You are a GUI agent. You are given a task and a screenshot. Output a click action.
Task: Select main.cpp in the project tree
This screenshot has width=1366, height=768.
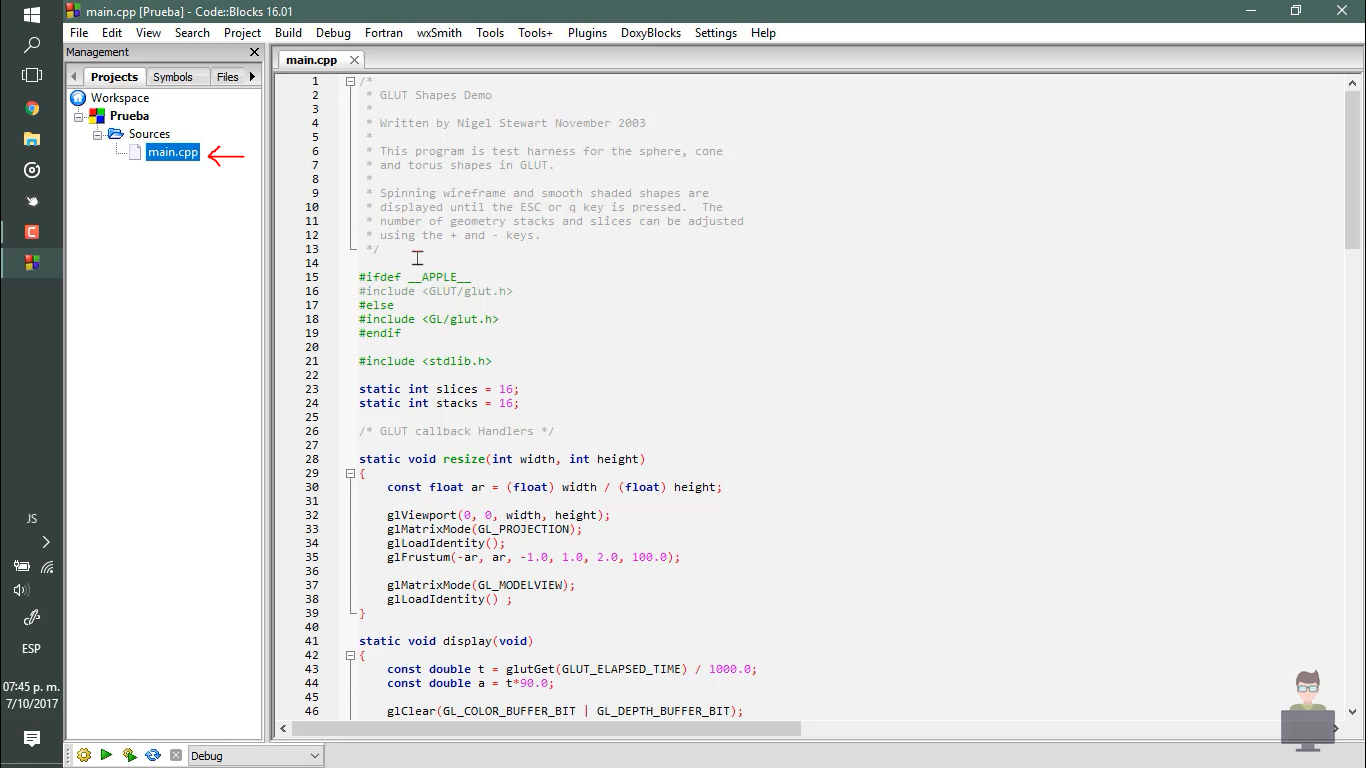point(172,152)
